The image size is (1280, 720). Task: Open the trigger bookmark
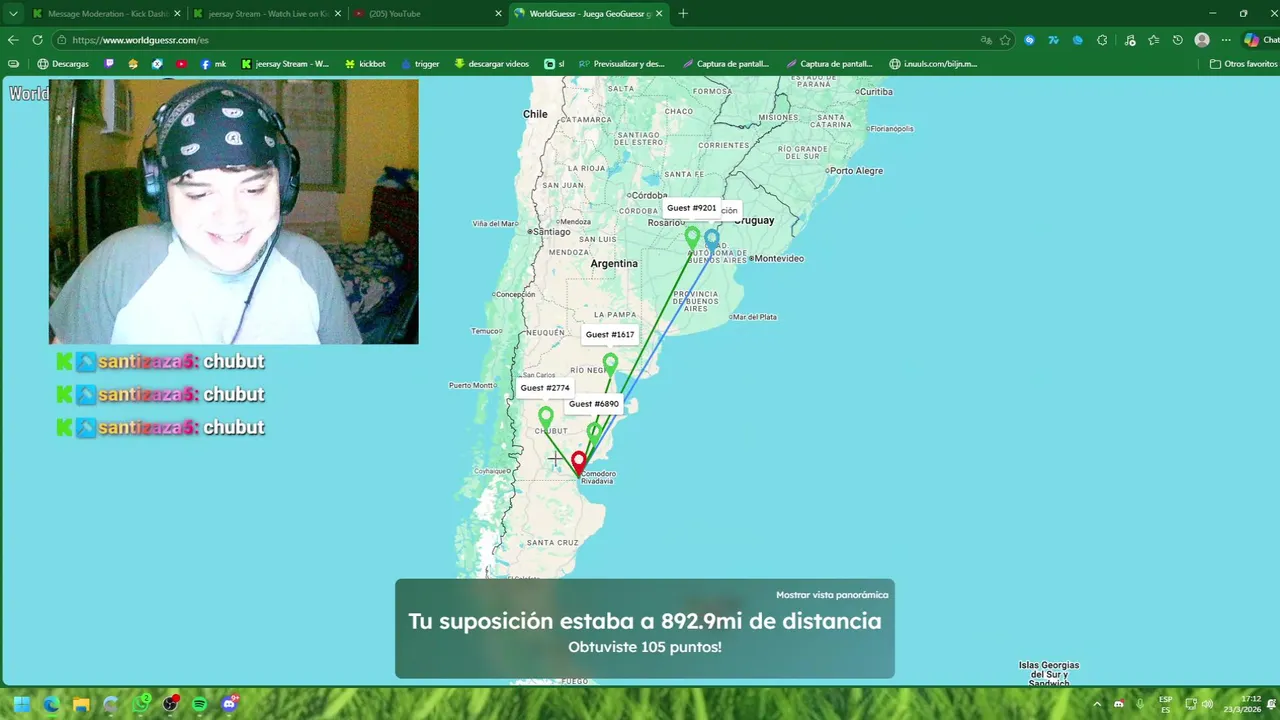click(x=420, y=64)
